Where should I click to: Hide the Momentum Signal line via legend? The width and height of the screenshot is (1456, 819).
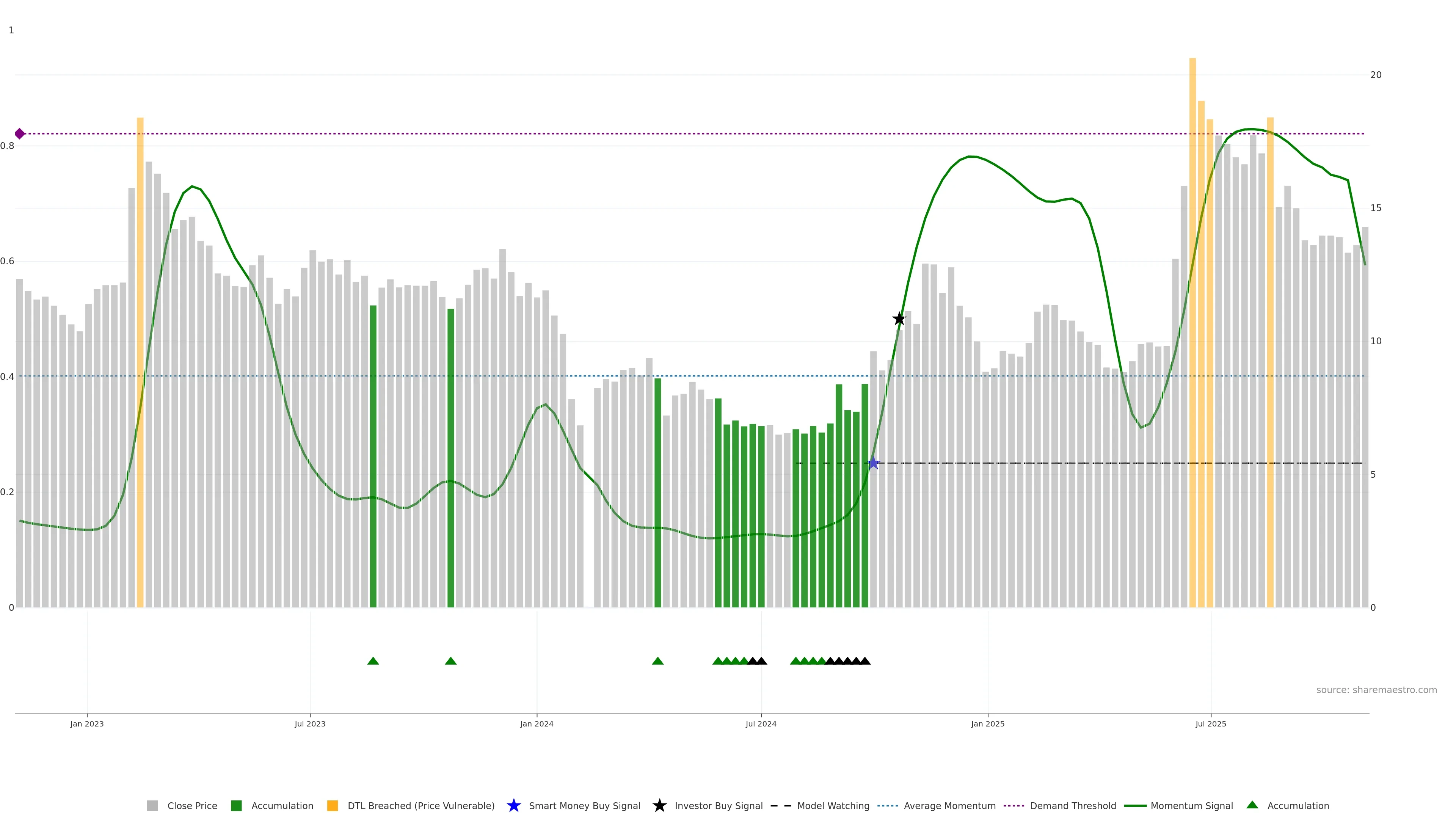coord(1191,805)
